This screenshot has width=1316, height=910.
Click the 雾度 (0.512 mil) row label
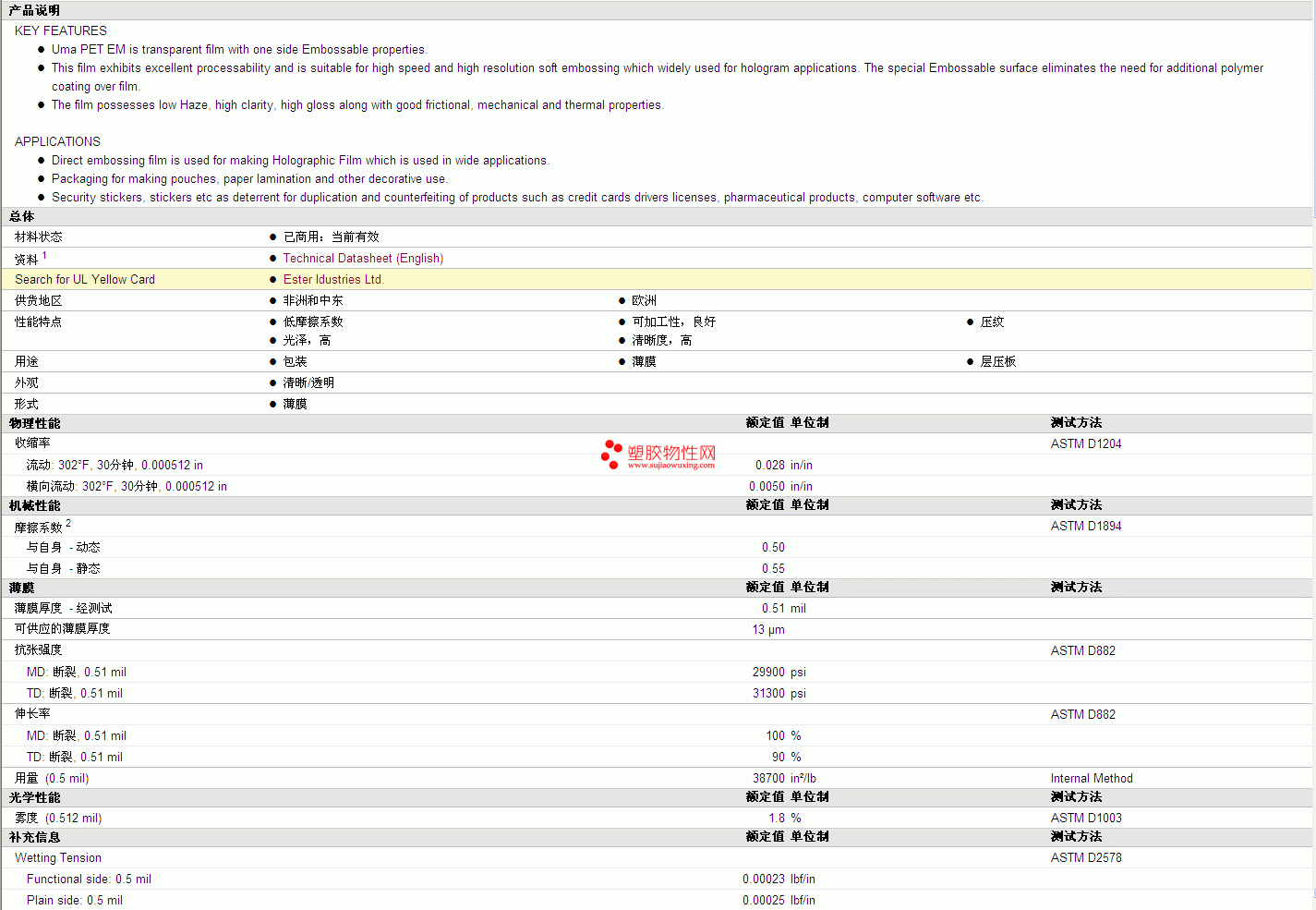[58, 819]
